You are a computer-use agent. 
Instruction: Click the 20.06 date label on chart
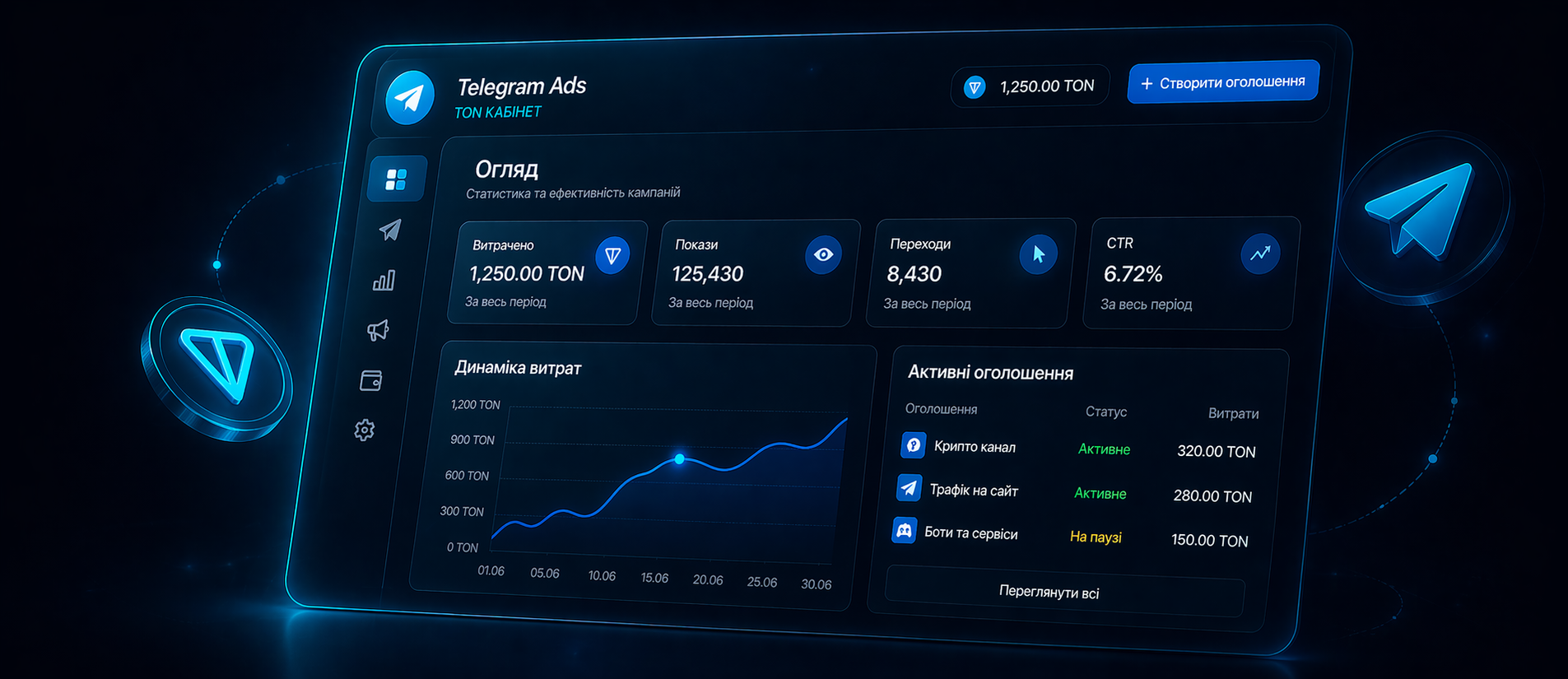click(x=708, y=579)
